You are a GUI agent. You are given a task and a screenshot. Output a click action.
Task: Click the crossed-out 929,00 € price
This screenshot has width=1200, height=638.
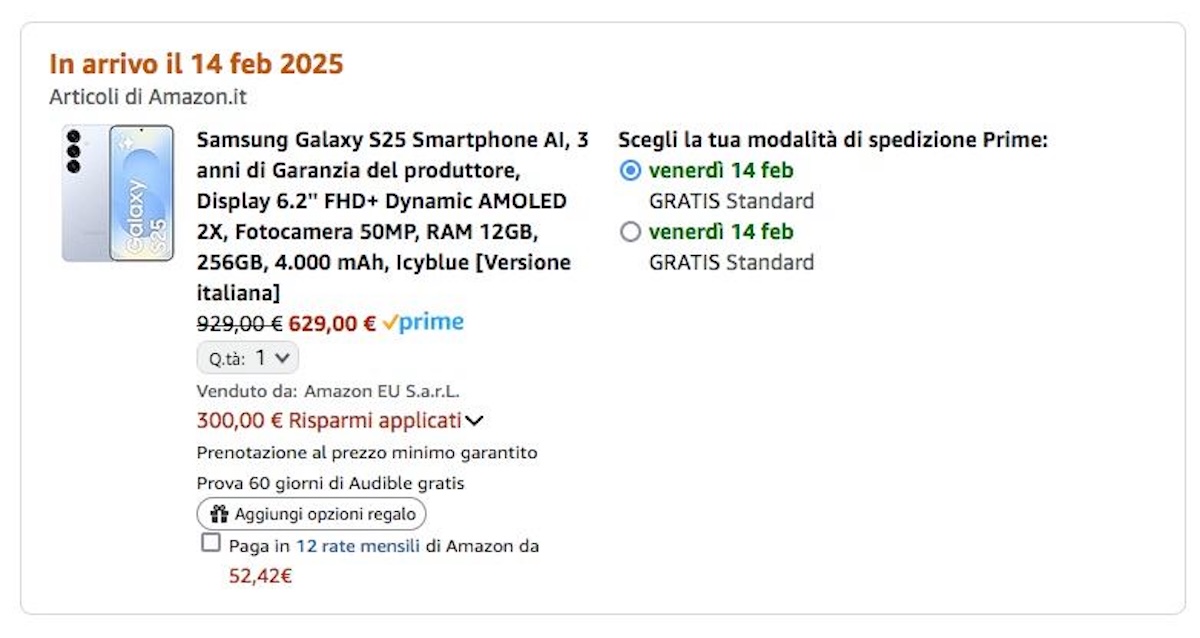click(238, 321)
